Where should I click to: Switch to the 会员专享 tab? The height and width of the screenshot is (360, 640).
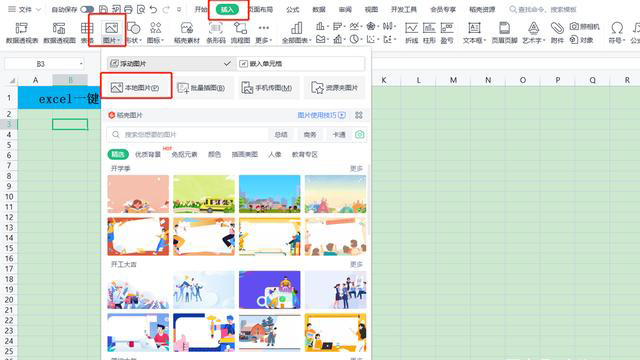443,9
